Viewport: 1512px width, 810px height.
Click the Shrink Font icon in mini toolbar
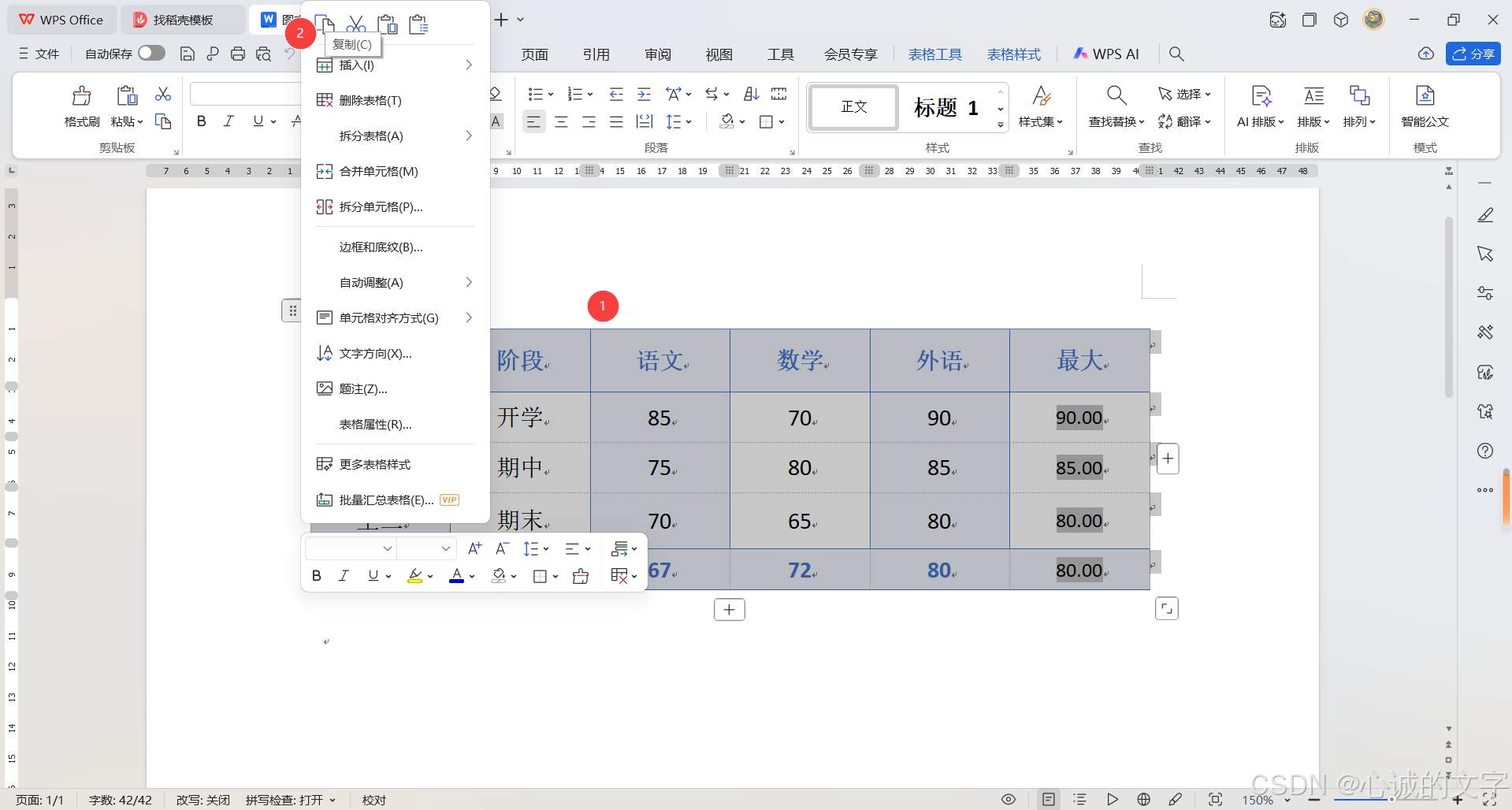(x=502, y=548)
